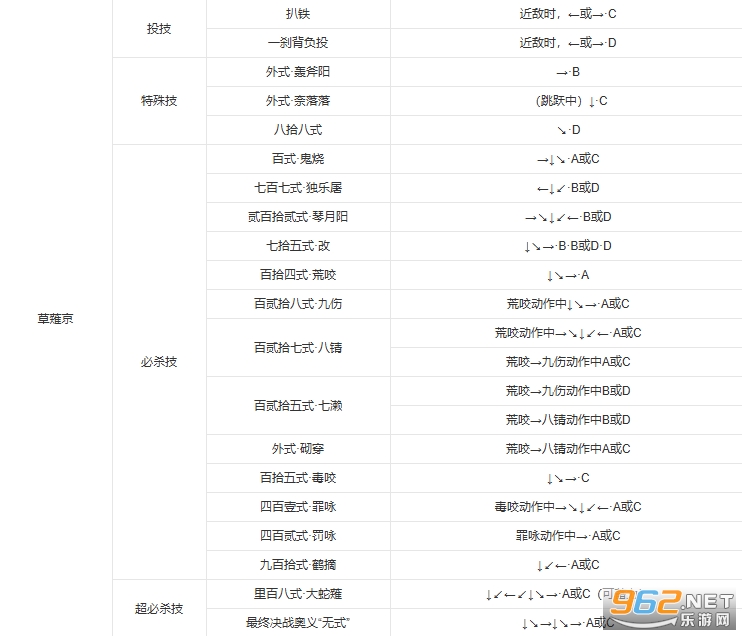Click the command 近敌时，←或→·C
Viewport: 742px width, 636px height.
(x=568, y=14)
